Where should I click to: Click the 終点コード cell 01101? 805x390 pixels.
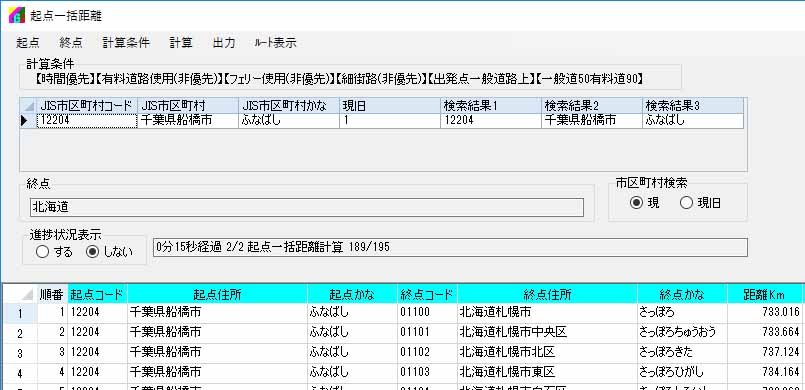(427, 333)
